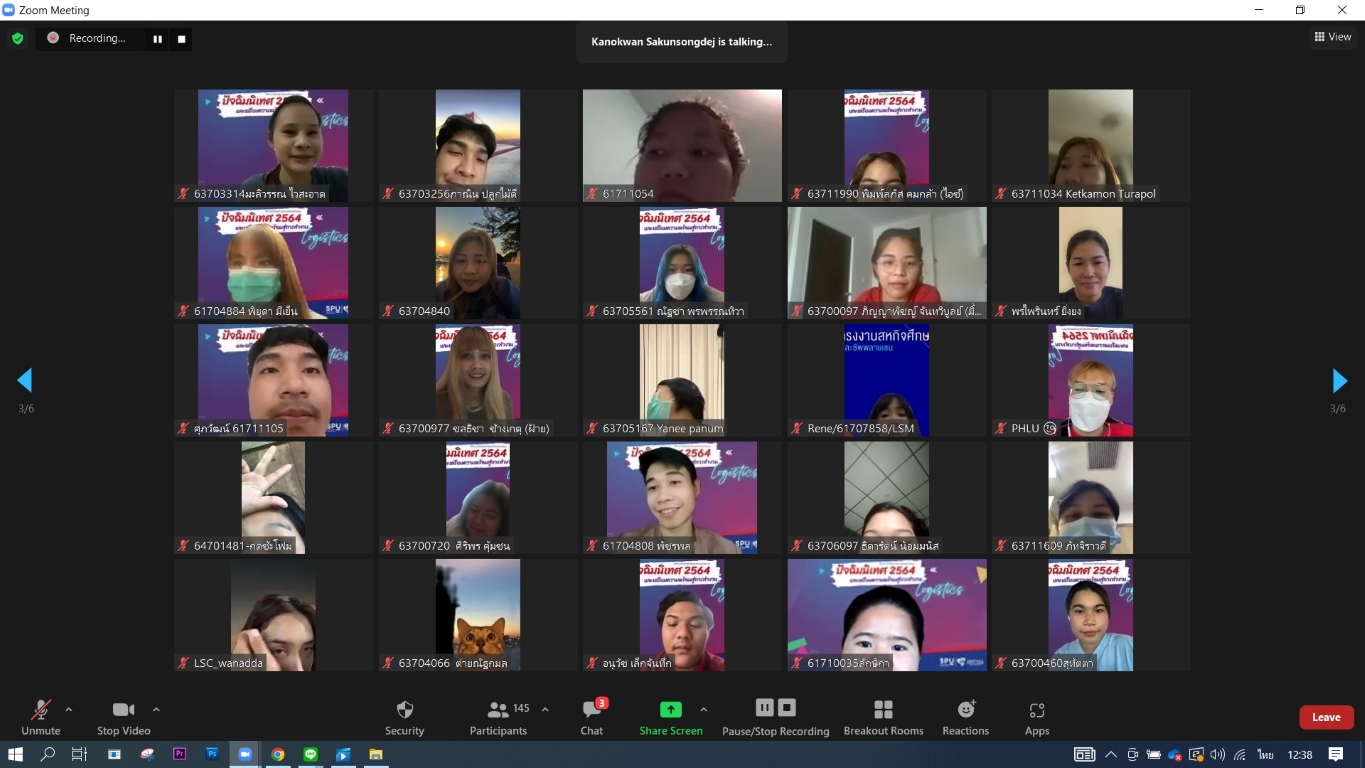Open Adobe Photoshop from the taskbar
Screen dimensions: 1365x768
(x=213, y=754)
